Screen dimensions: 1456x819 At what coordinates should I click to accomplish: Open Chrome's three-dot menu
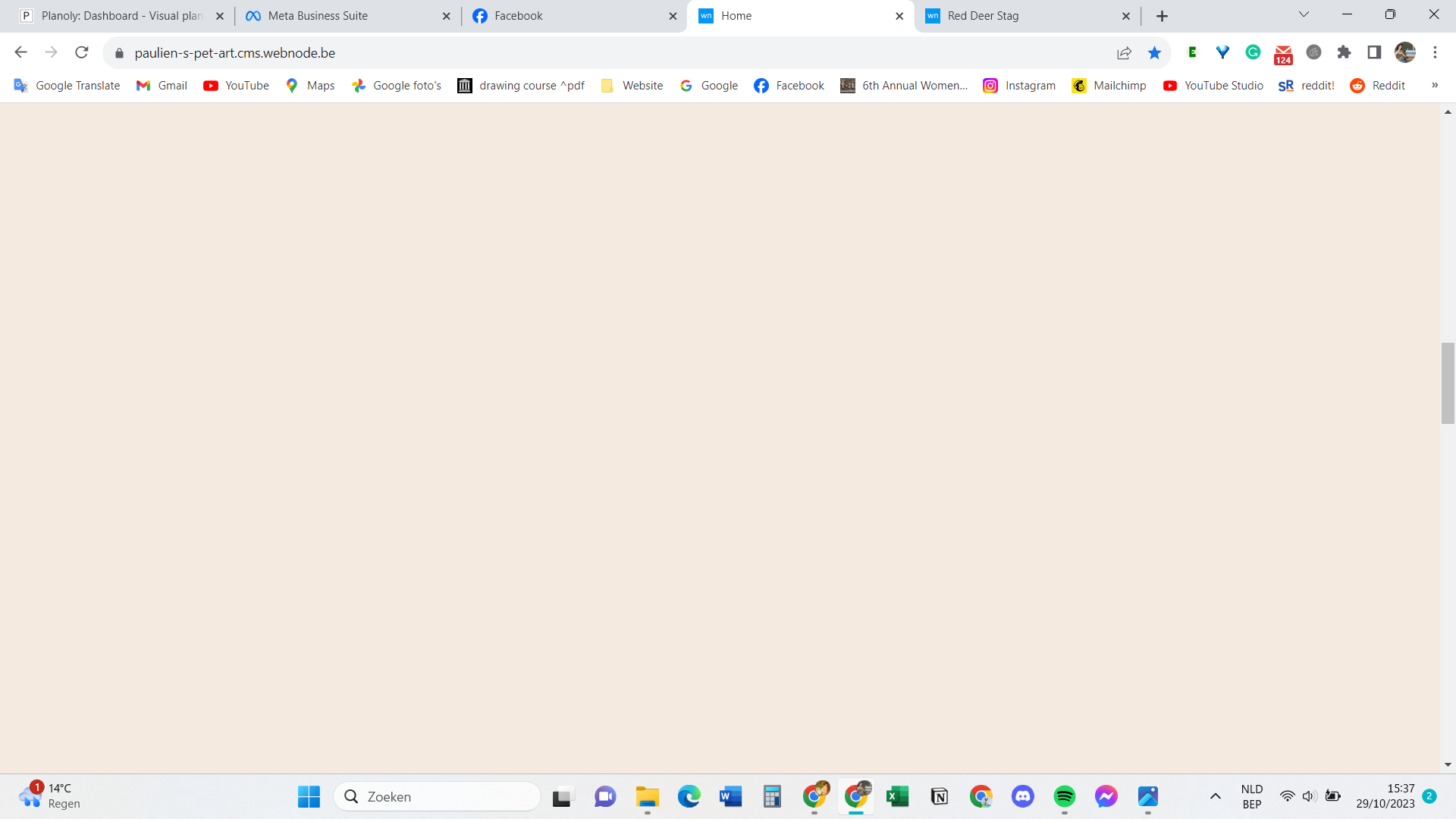(x=1435, y=52)
